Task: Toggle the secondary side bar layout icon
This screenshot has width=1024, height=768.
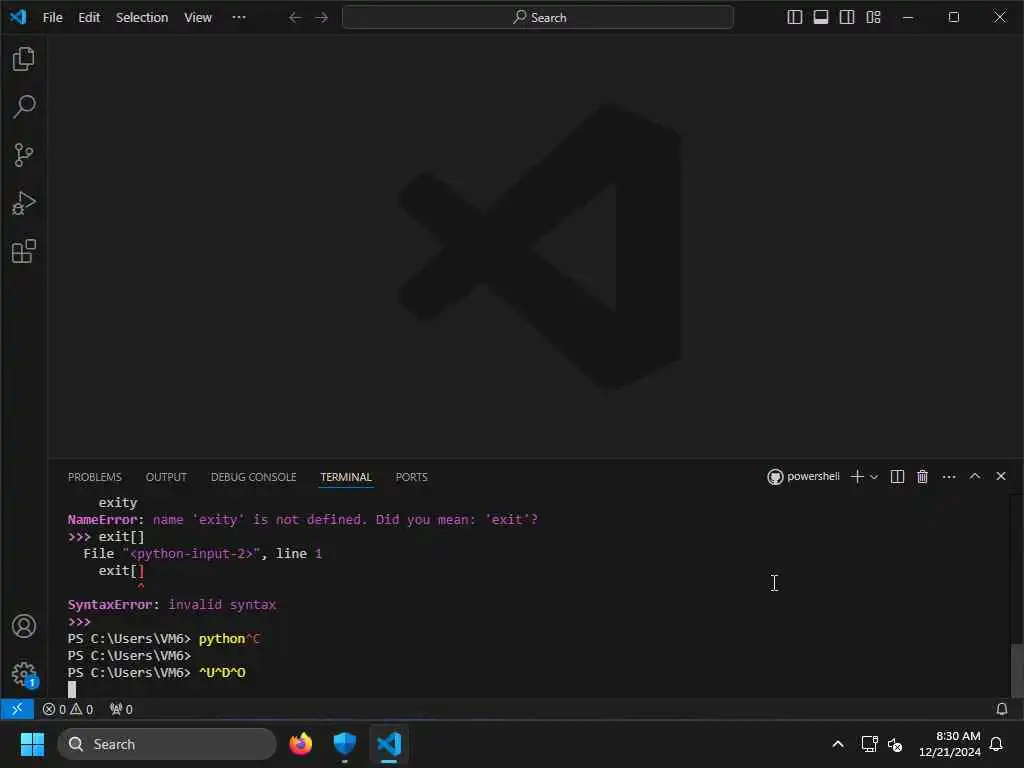Action: pyautogui.click(x=847, y=18)
